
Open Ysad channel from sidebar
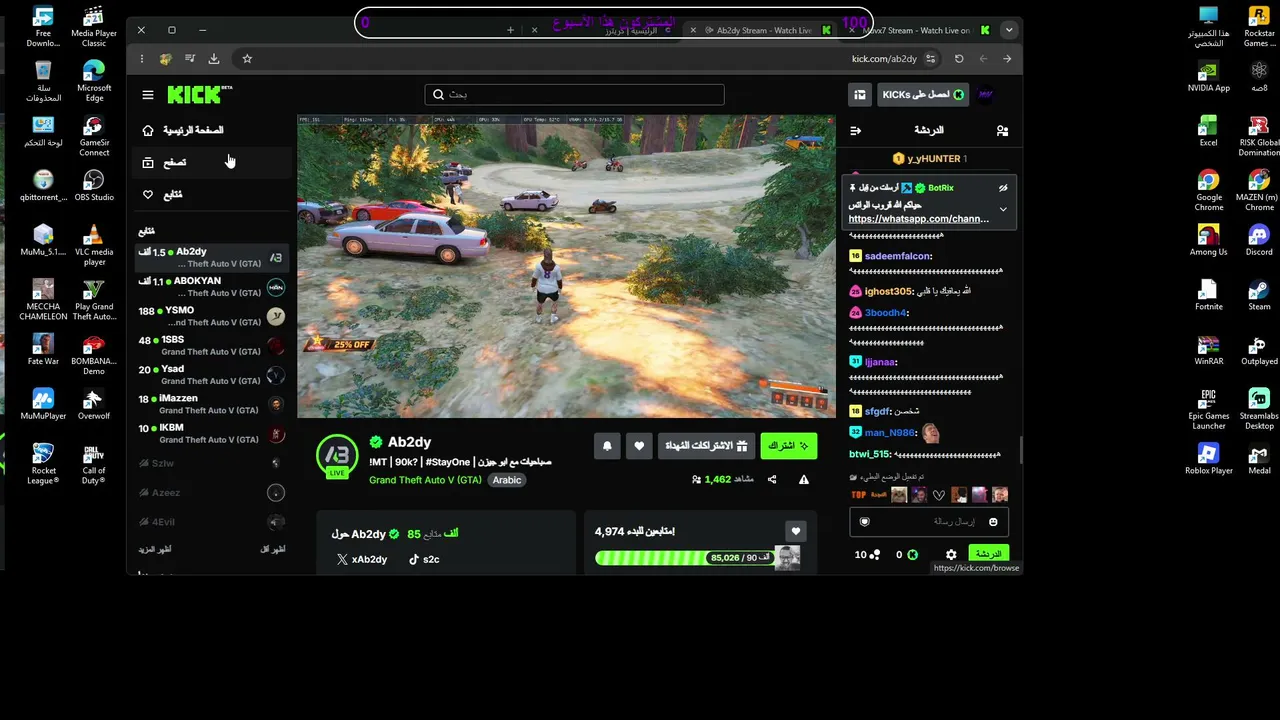[x=211, y=375]
